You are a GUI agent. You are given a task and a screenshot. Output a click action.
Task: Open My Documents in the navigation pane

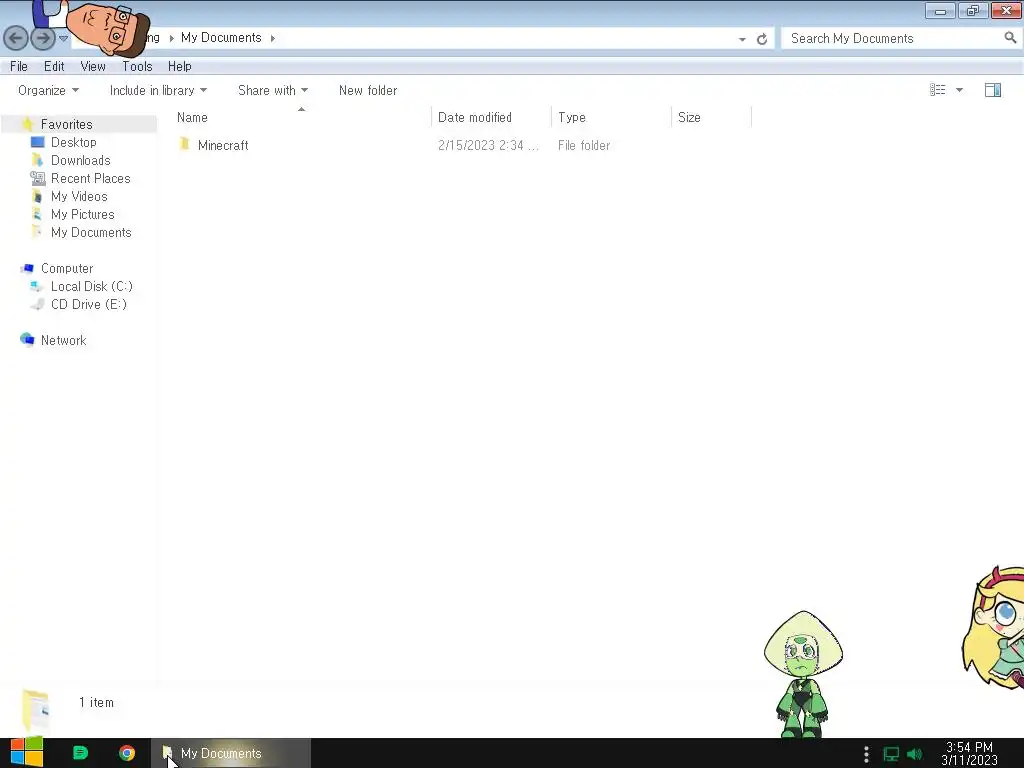[x=91, y=232]
